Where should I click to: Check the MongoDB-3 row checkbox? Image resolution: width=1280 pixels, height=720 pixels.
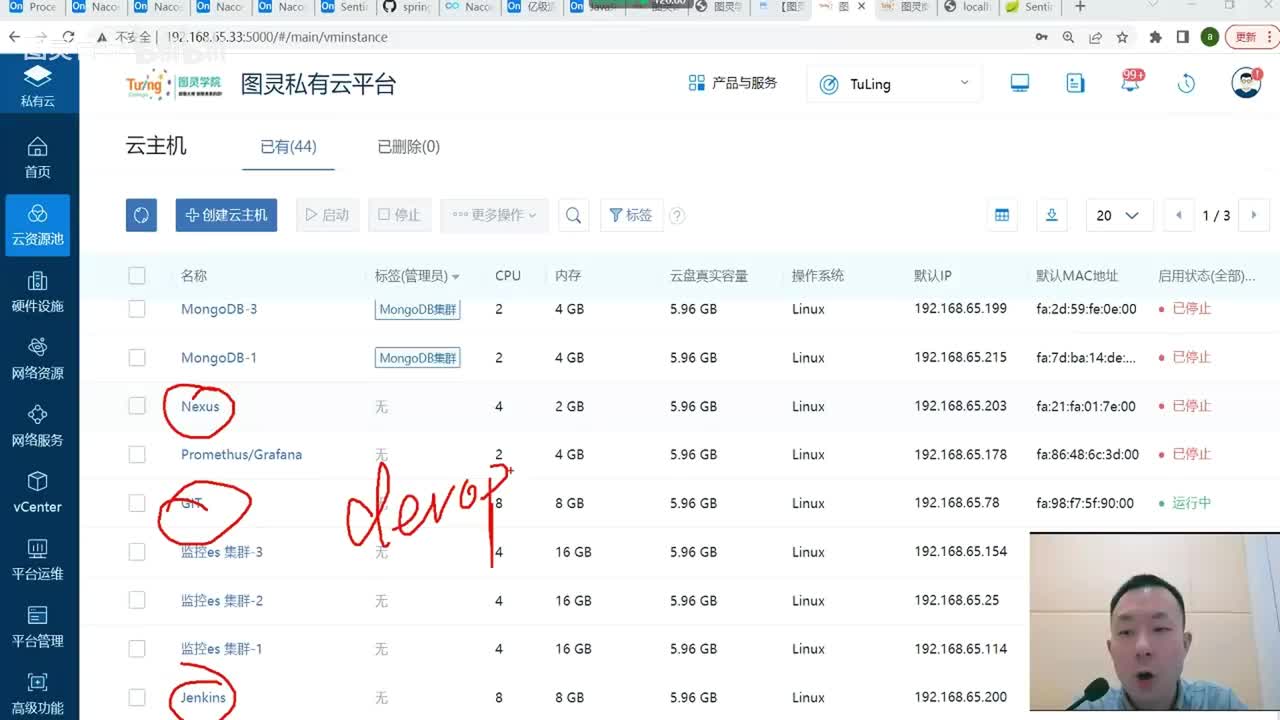(x=137, y=309)
